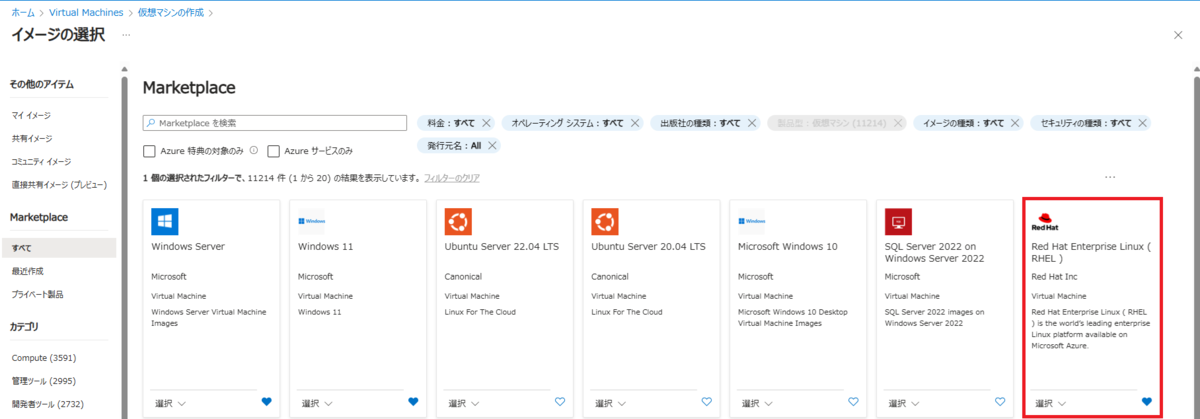Click the Microsoft Windows 10 logo
This screenshot has width=1200, height=419.
751,221
